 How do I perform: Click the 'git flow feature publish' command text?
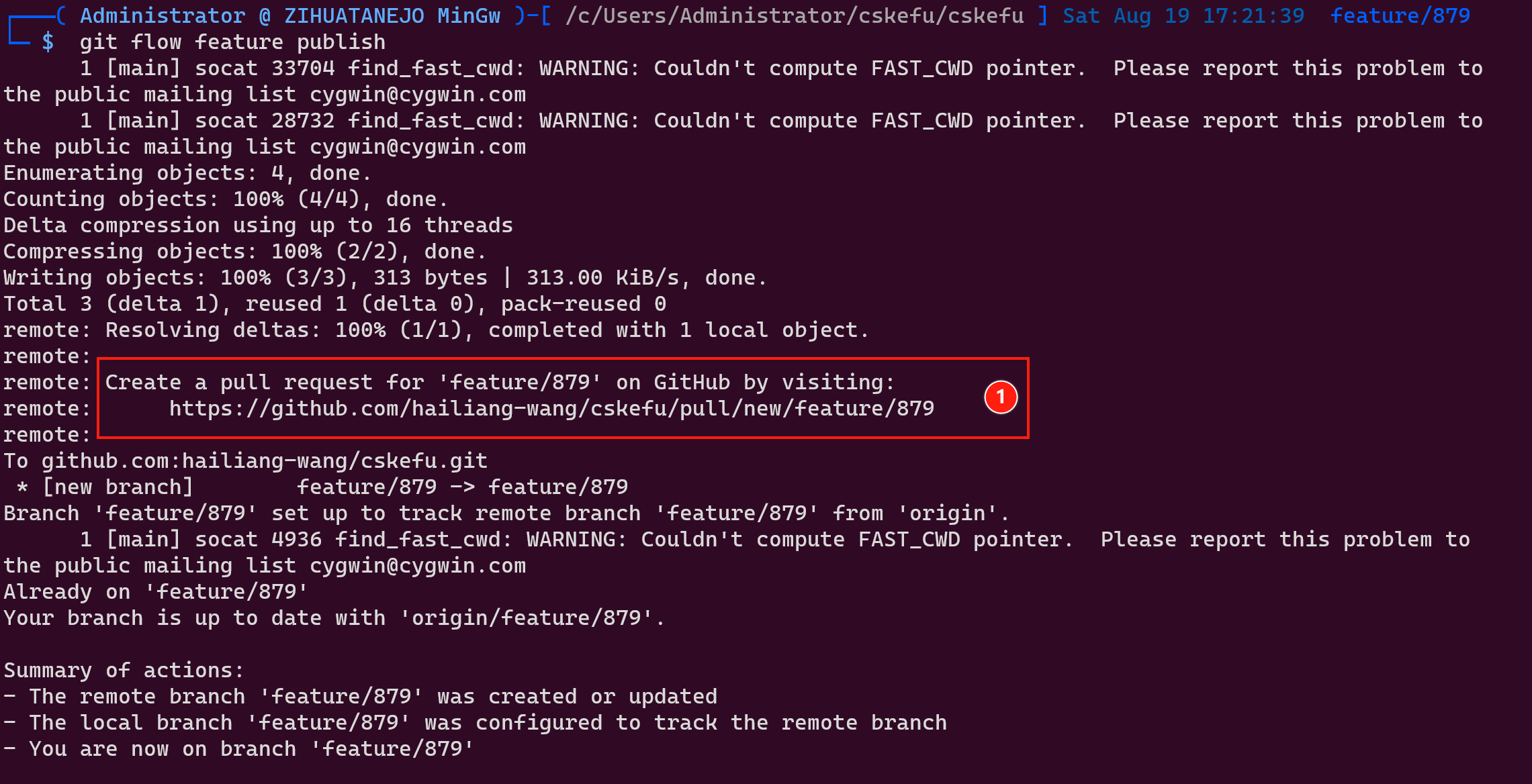[232, 42]
